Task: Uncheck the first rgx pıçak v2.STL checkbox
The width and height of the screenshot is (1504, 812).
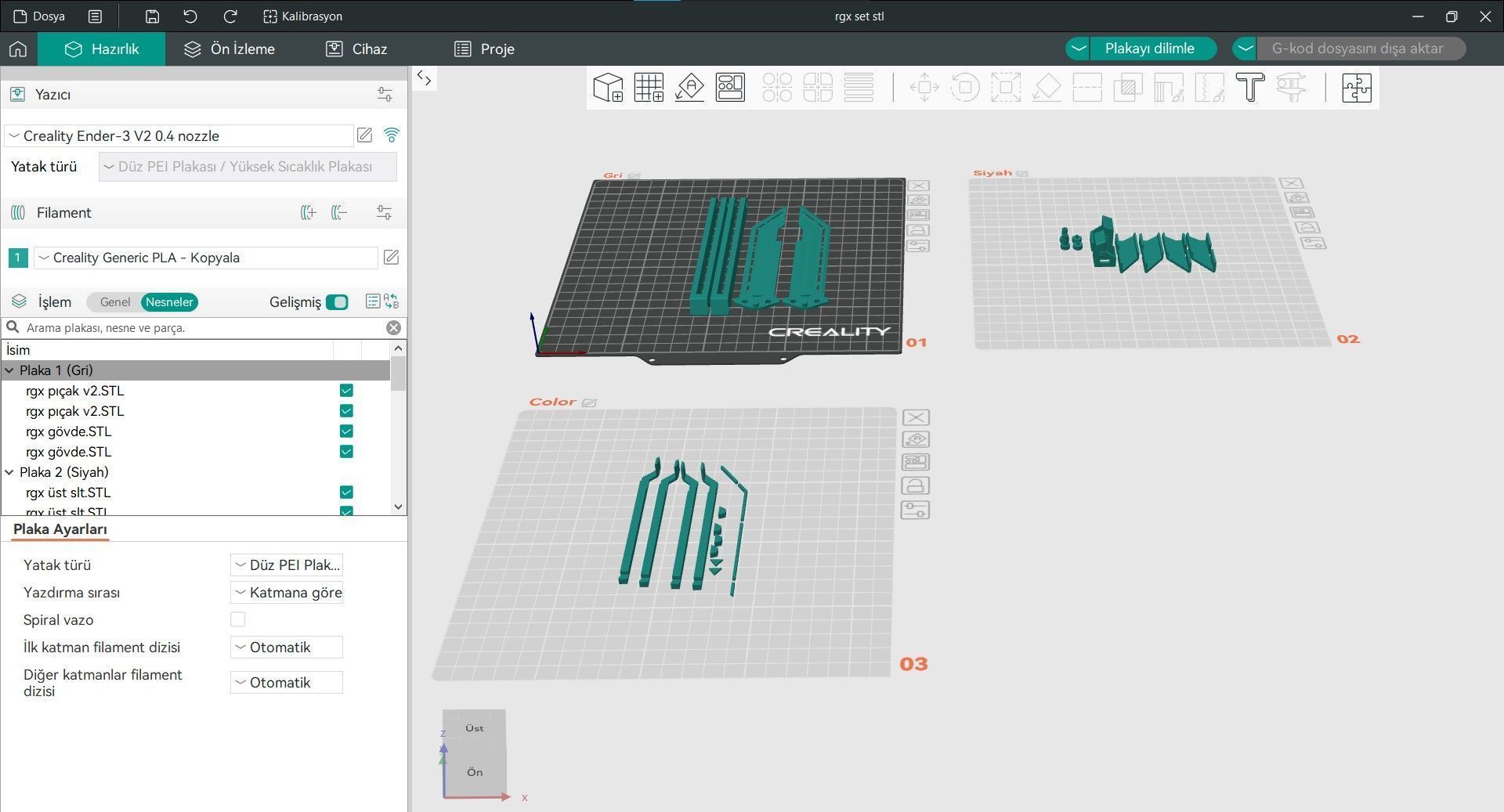Action: 346,391
